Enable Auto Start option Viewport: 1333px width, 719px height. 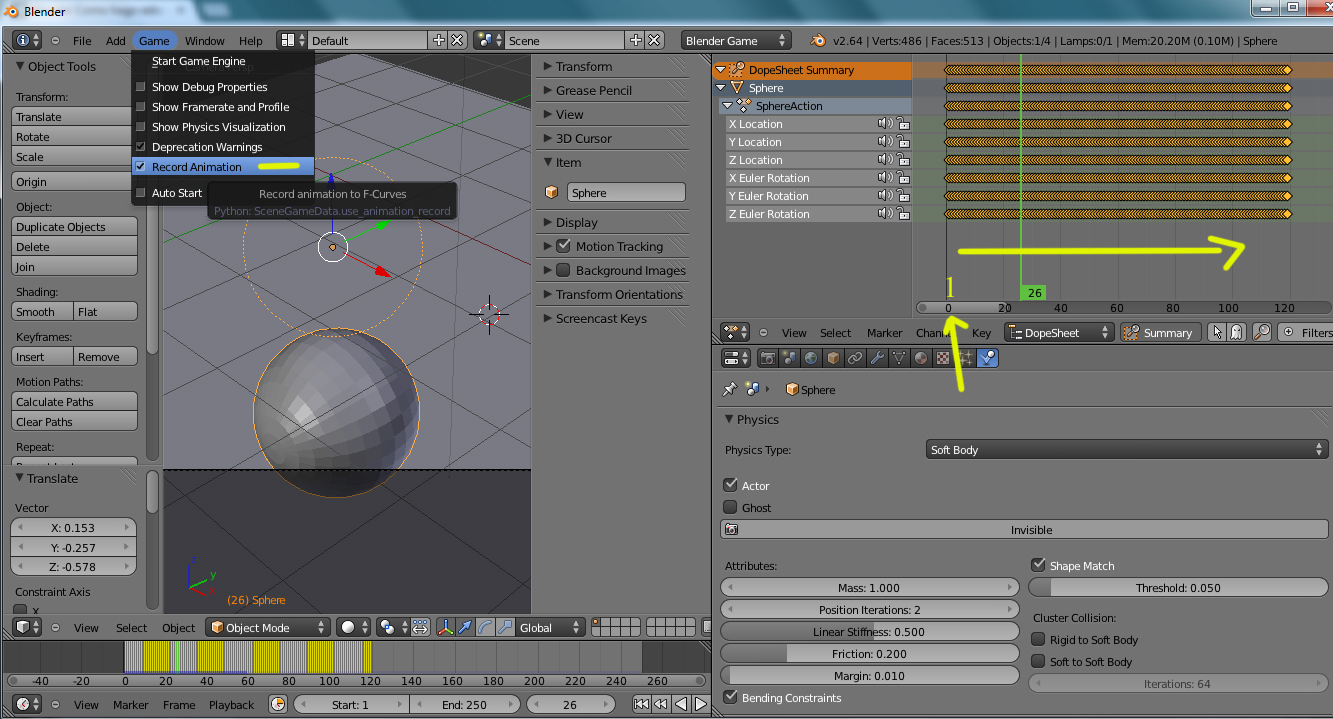[177, 193]
